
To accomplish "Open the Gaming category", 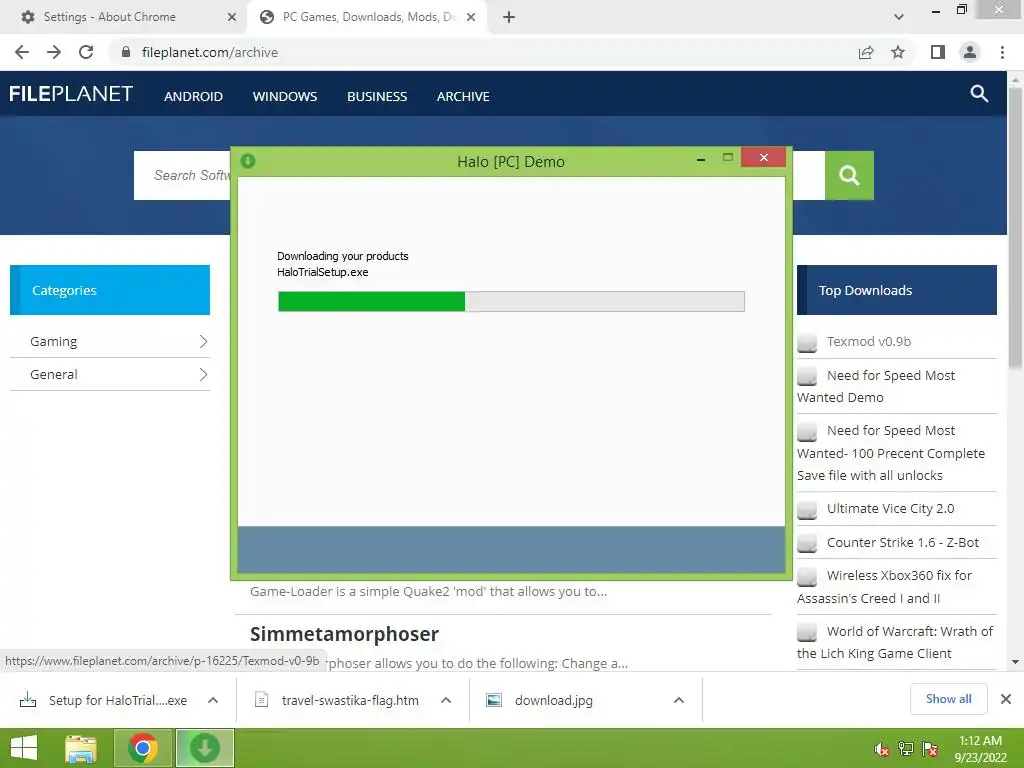I will tap(54, 342).
